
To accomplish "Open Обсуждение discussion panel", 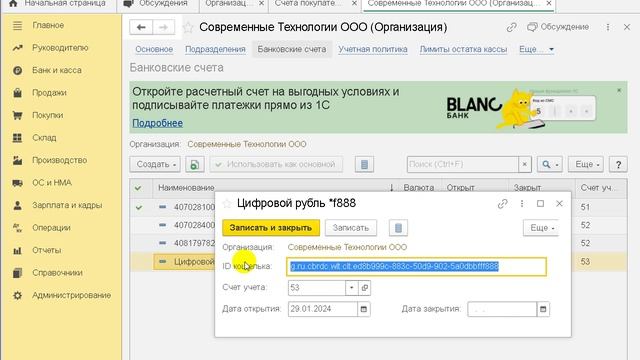I will [x=558, y=27].
